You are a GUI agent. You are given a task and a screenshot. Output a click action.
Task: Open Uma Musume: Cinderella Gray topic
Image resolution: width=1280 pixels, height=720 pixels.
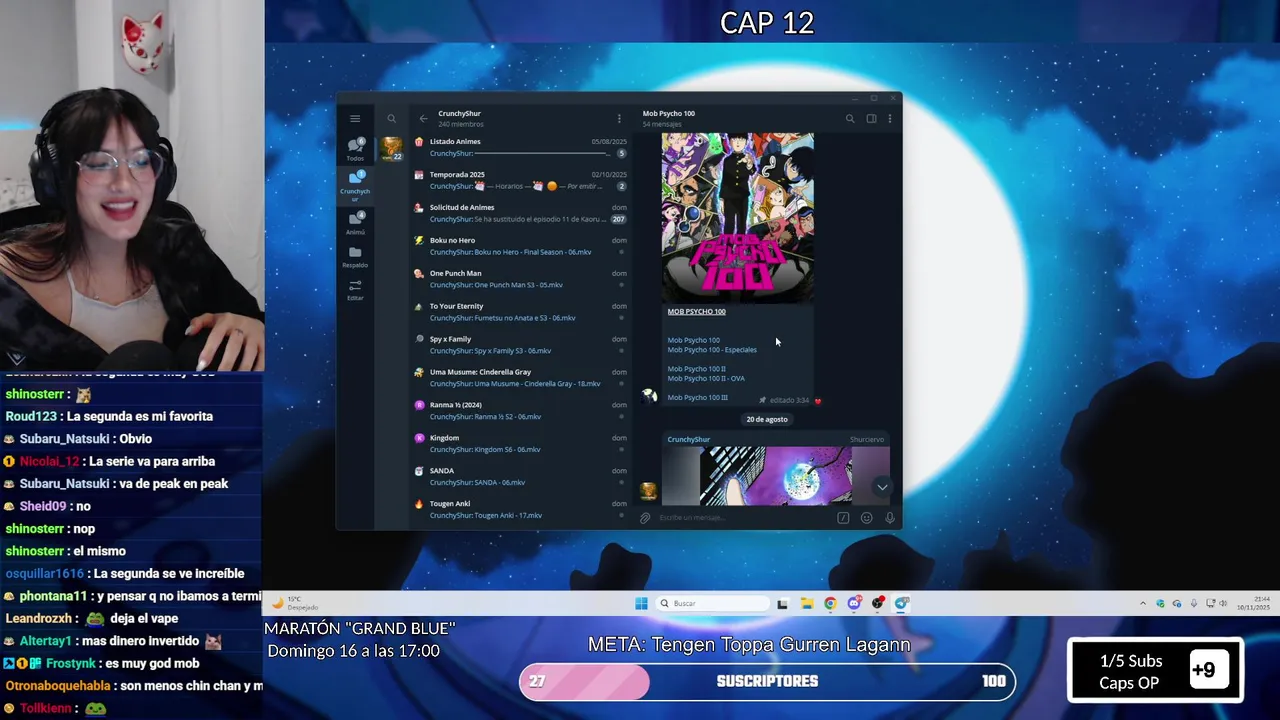pyautogui.click(x=520, y=378)
